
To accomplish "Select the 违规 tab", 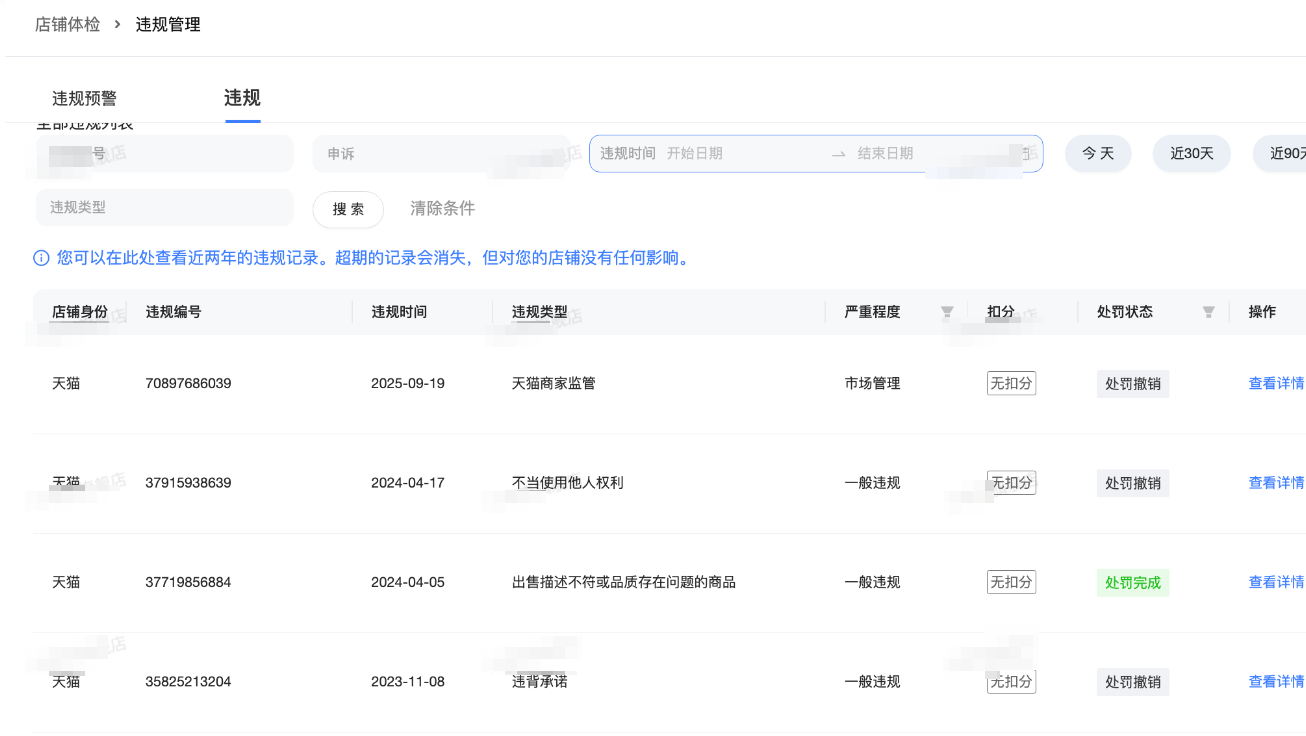I will pos(242,98).
